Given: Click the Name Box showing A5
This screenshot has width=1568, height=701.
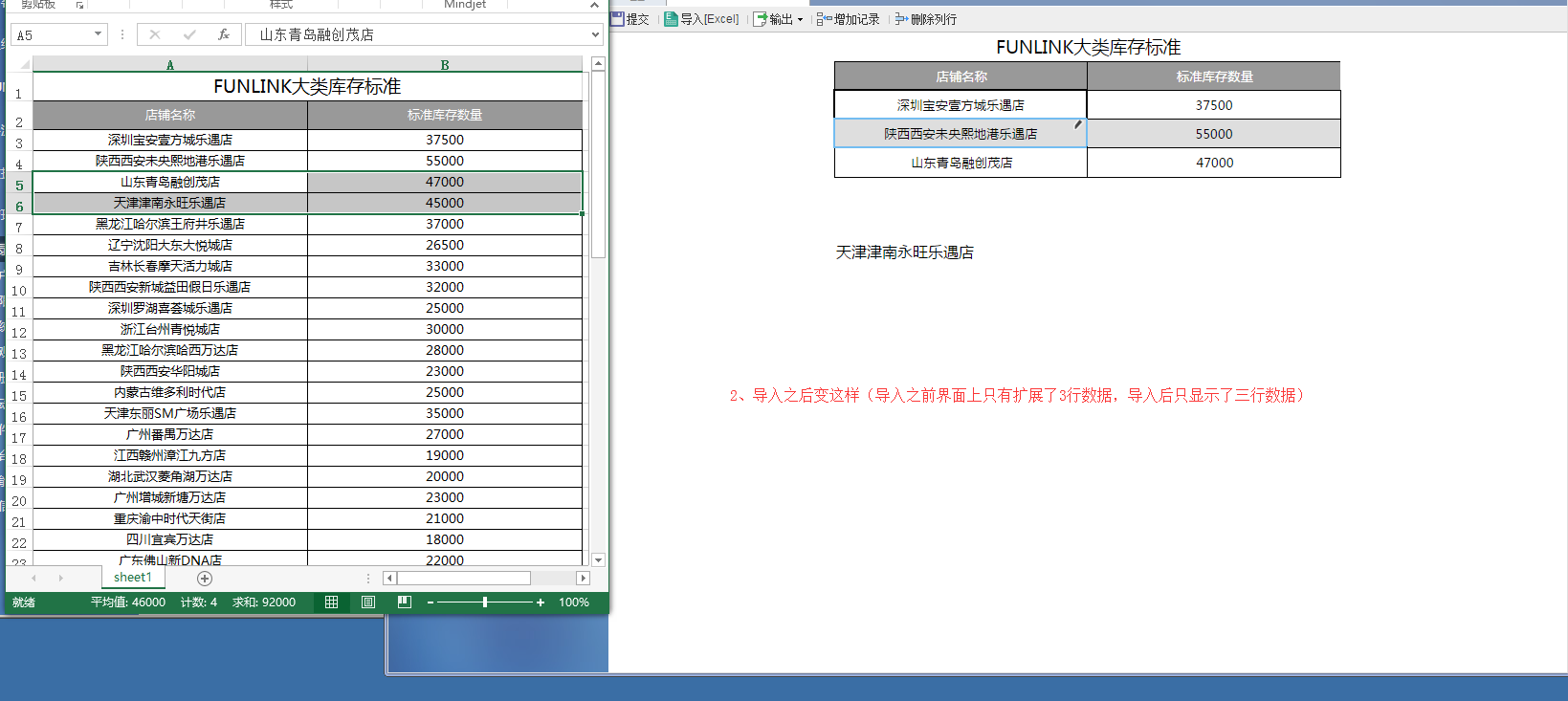Looking at the screenshot, I should click(52, 35).
